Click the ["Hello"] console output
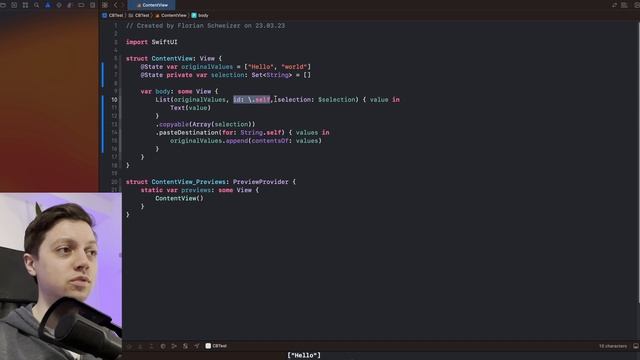Viewport: 640px width, 360px height. (304, 356)
